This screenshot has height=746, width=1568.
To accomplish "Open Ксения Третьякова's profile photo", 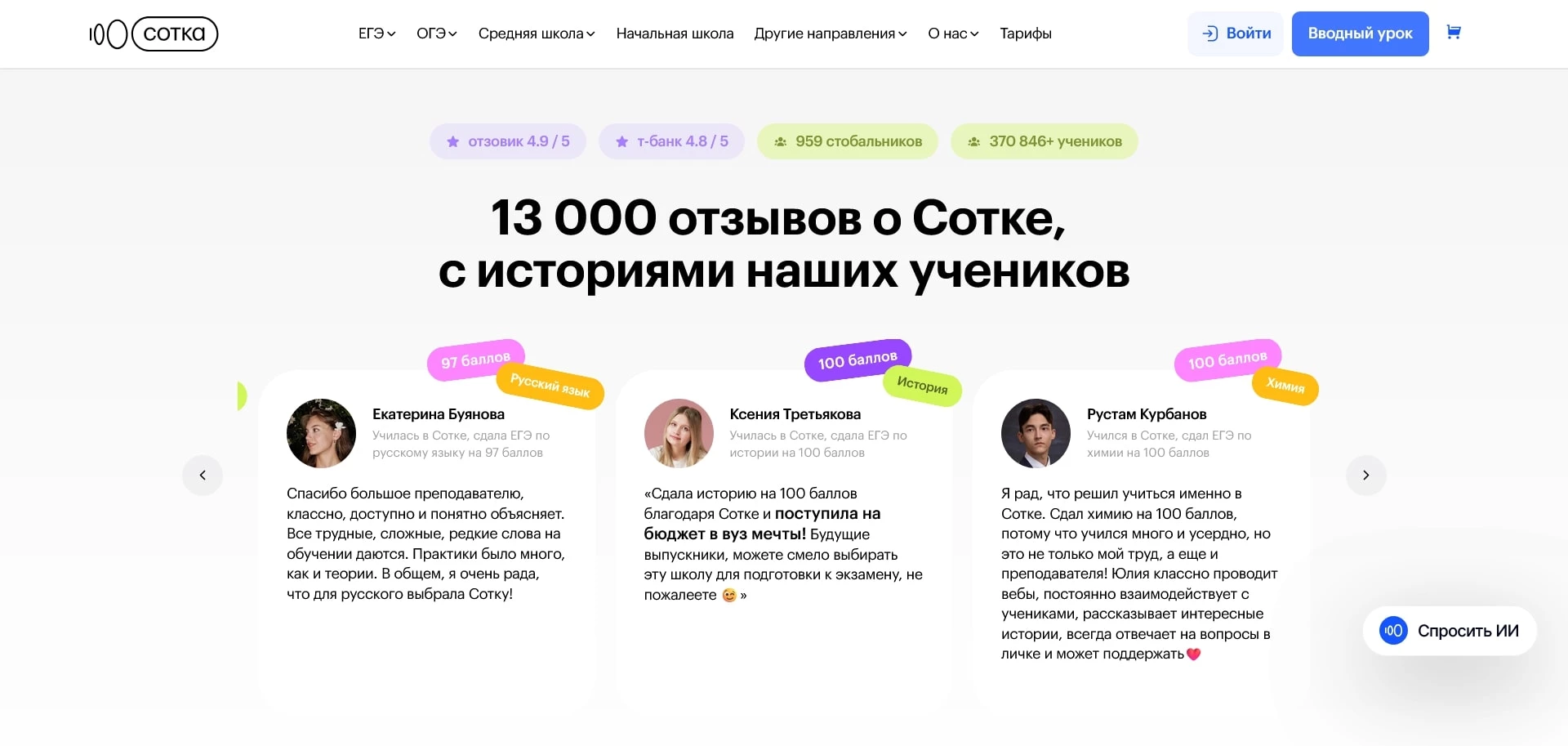I will 679,433.
